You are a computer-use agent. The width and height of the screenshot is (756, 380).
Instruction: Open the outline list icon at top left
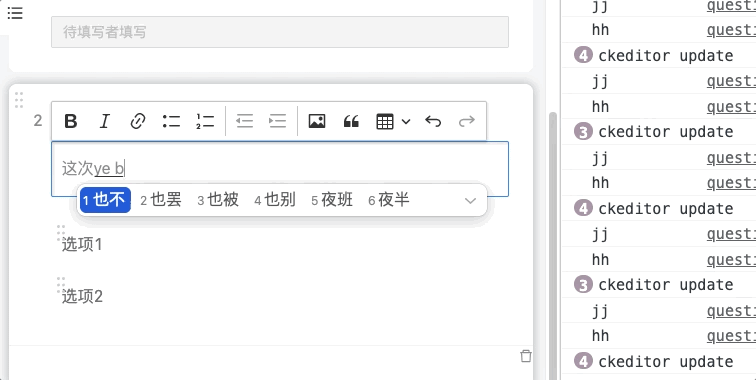click(x=15, y=14)
